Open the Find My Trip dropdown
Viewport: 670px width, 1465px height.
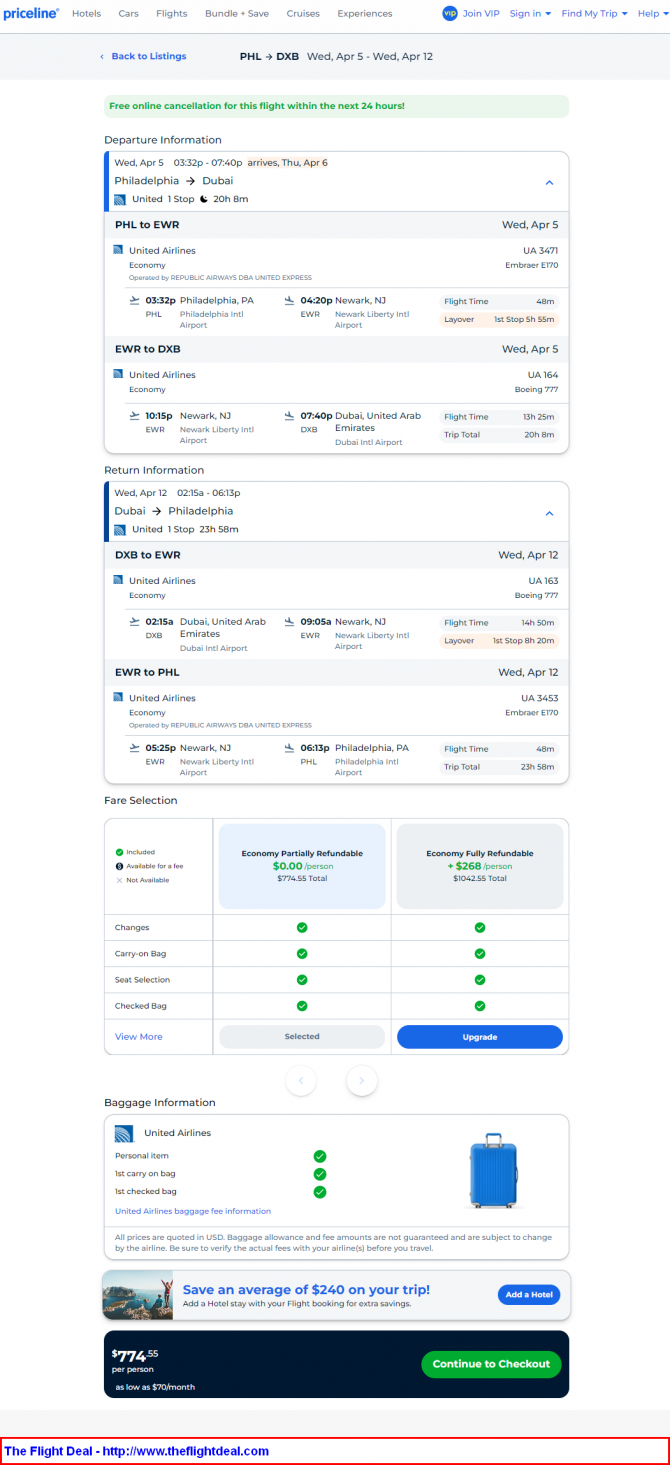click(595, 14)
